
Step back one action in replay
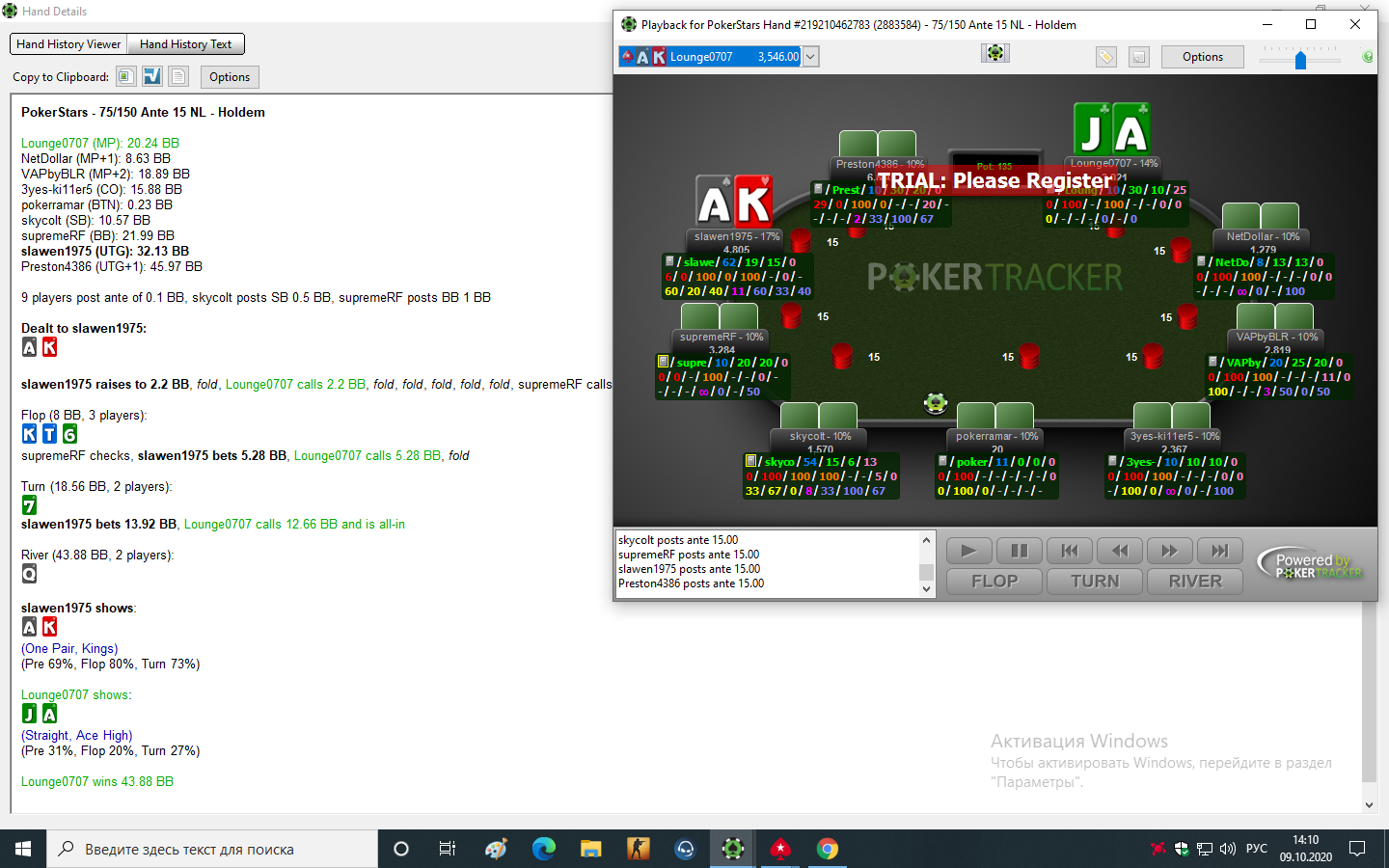point(1120,551)
